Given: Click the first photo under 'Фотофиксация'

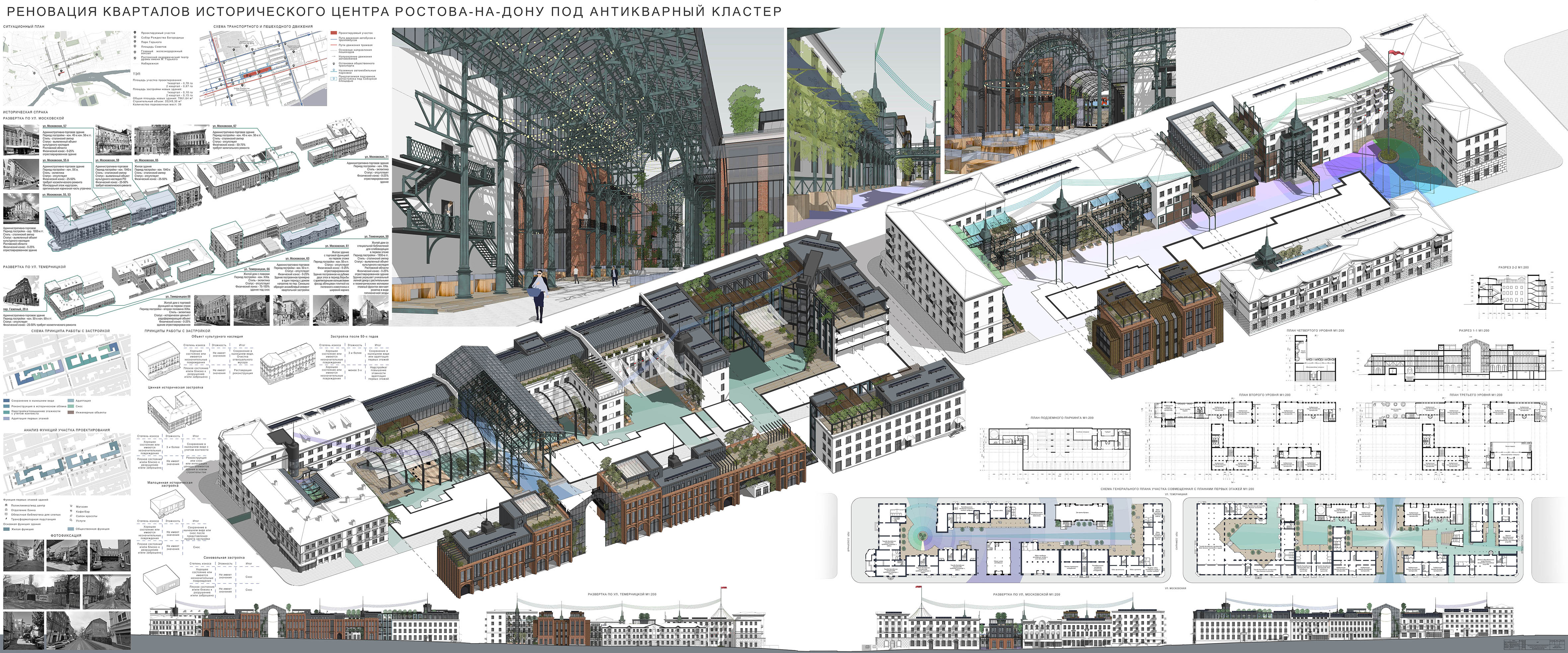Looking at the screenshot, I should (x=23, y=555).
